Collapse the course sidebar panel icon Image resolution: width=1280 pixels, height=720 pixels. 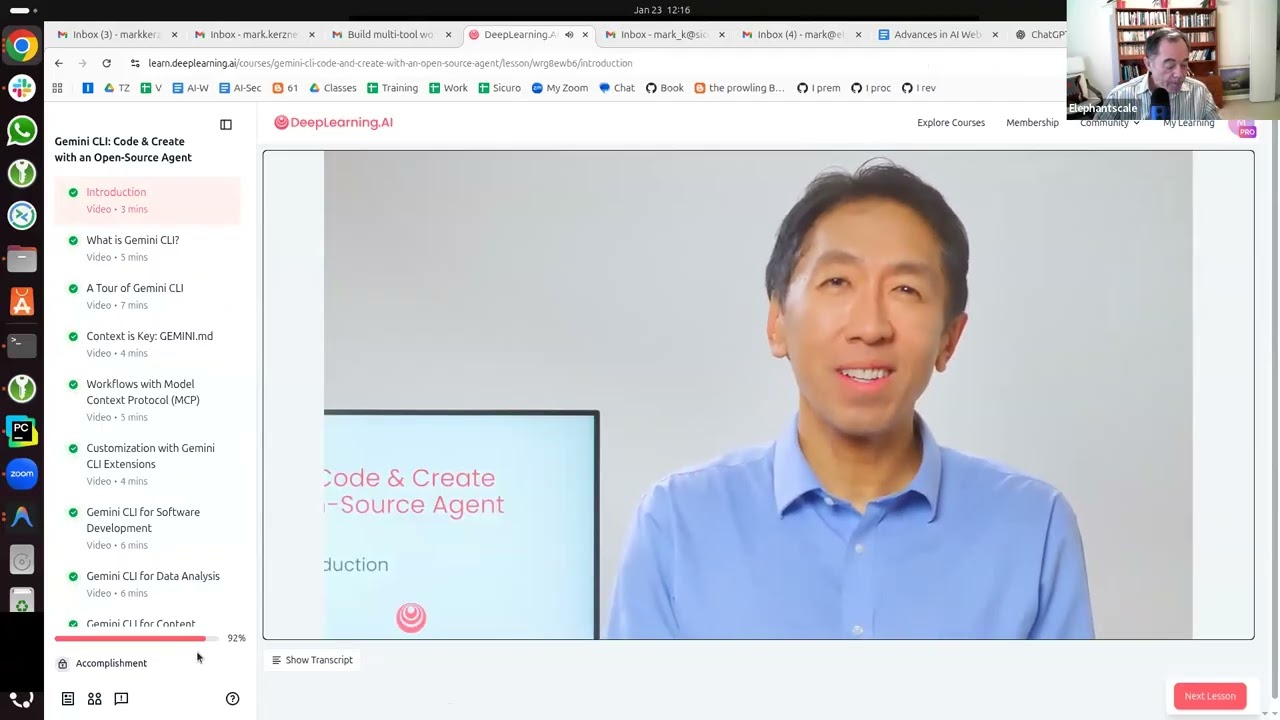[x=226, y=125]
